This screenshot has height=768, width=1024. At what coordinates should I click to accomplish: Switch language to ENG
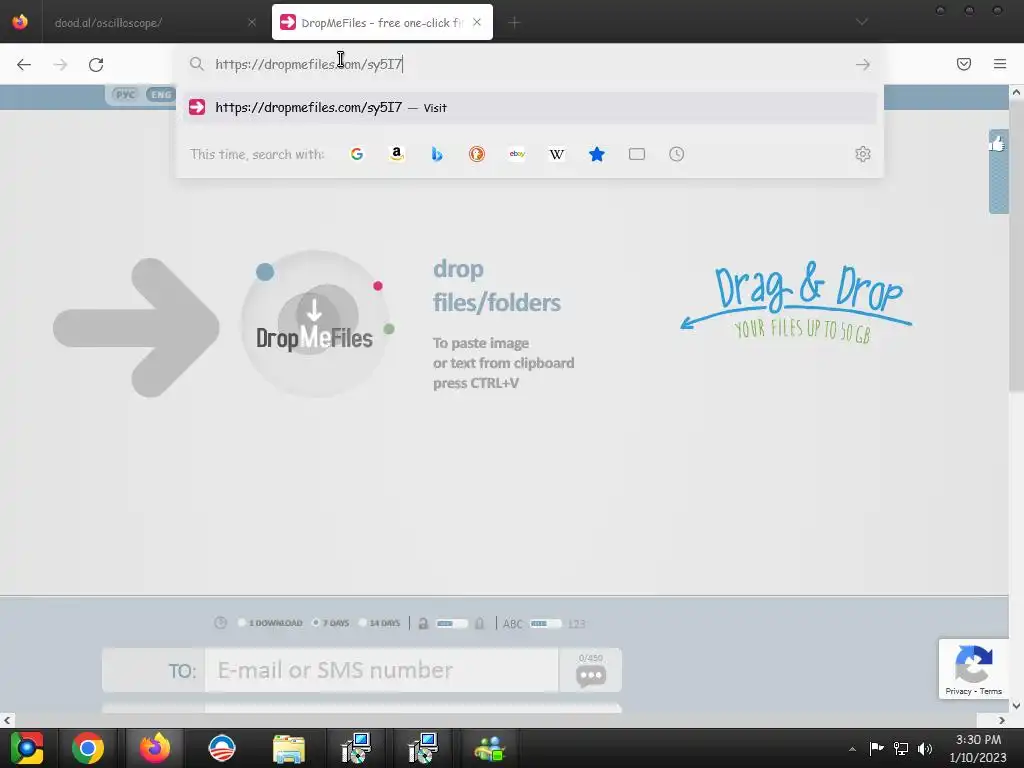pos(160,95)
